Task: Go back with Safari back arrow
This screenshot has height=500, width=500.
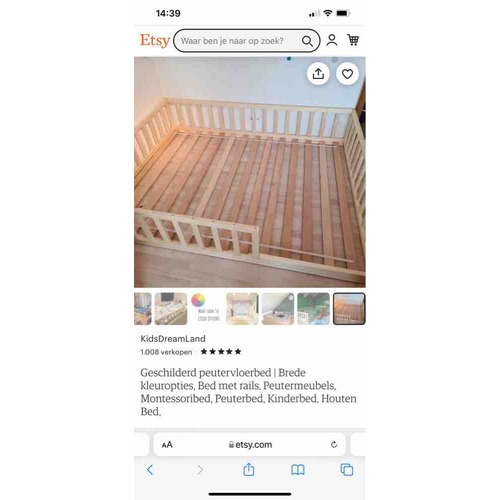Action: [150, 470]
